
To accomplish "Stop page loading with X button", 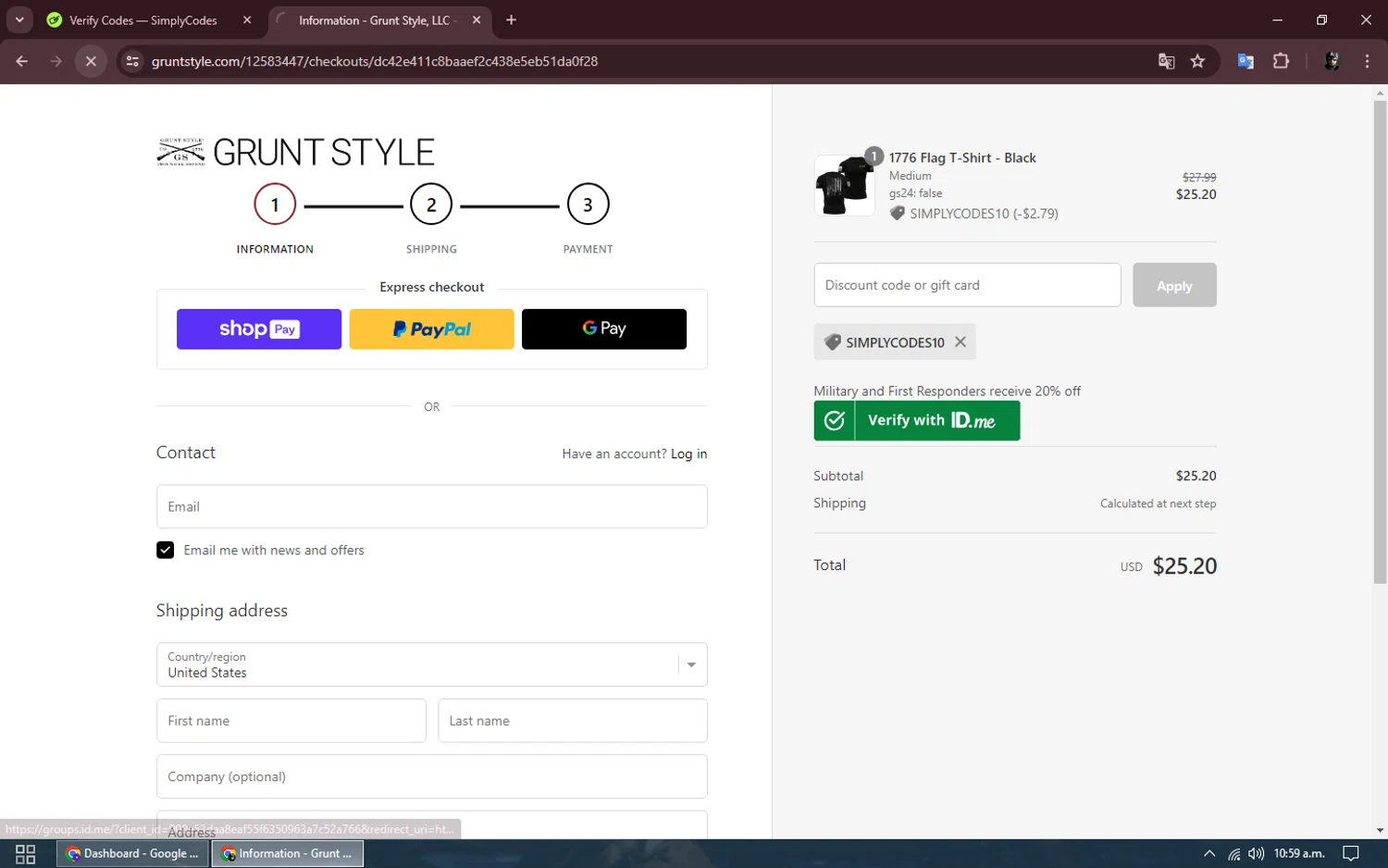I will (91, 61).
